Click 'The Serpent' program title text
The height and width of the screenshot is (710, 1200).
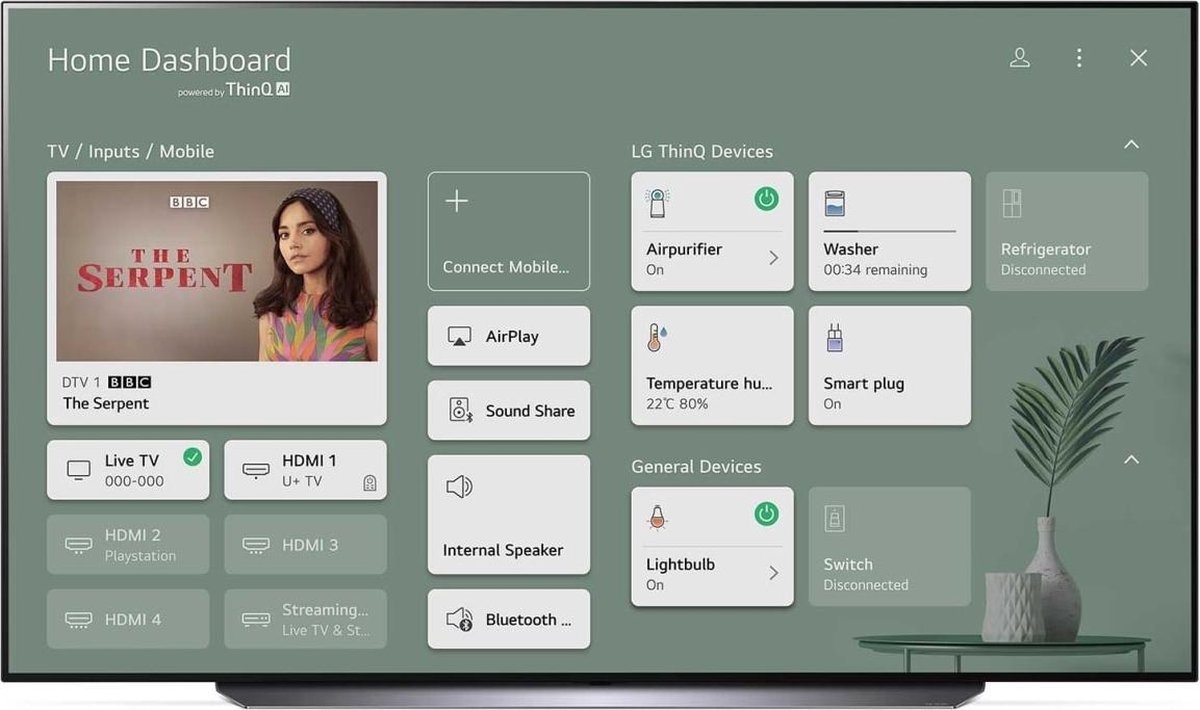coord(106,404)
